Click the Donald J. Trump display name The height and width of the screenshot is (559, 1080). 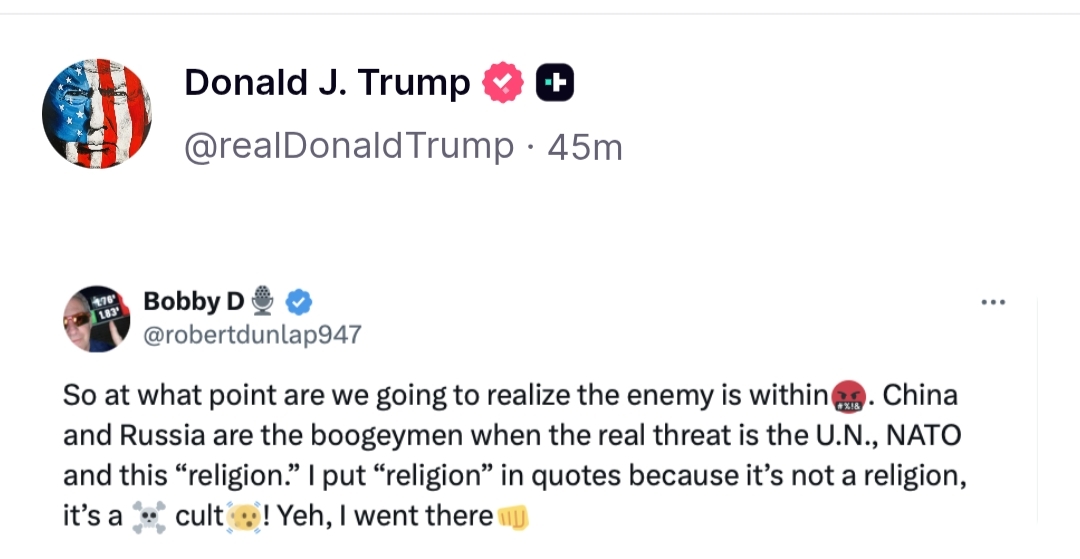pos(327,83)
